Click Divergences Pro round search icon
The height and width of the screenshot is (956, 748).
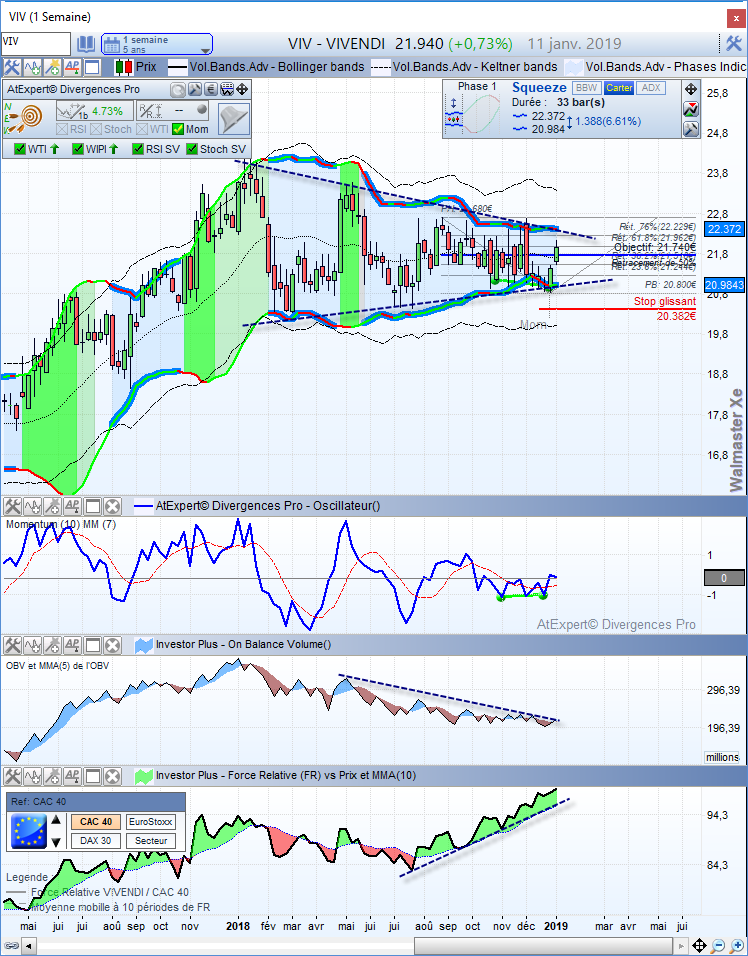(178, 90)
